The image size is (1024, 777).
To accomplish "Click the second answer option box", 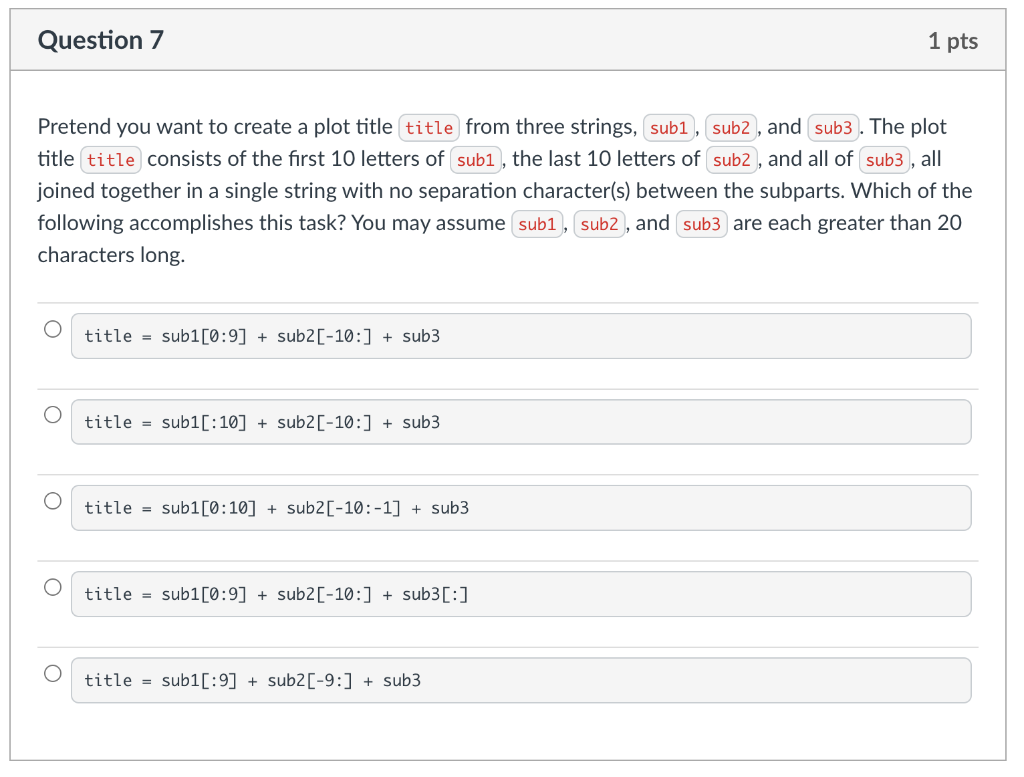I will click(x=520, y=421).
